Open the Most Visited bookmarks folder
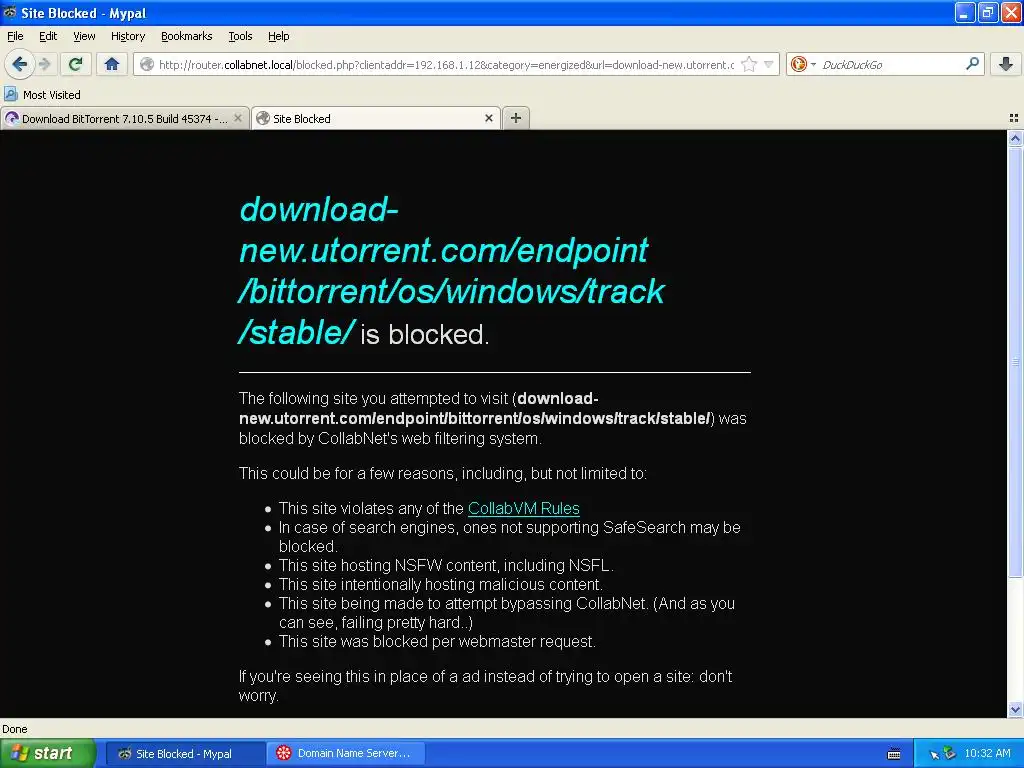 click(42, 95)
